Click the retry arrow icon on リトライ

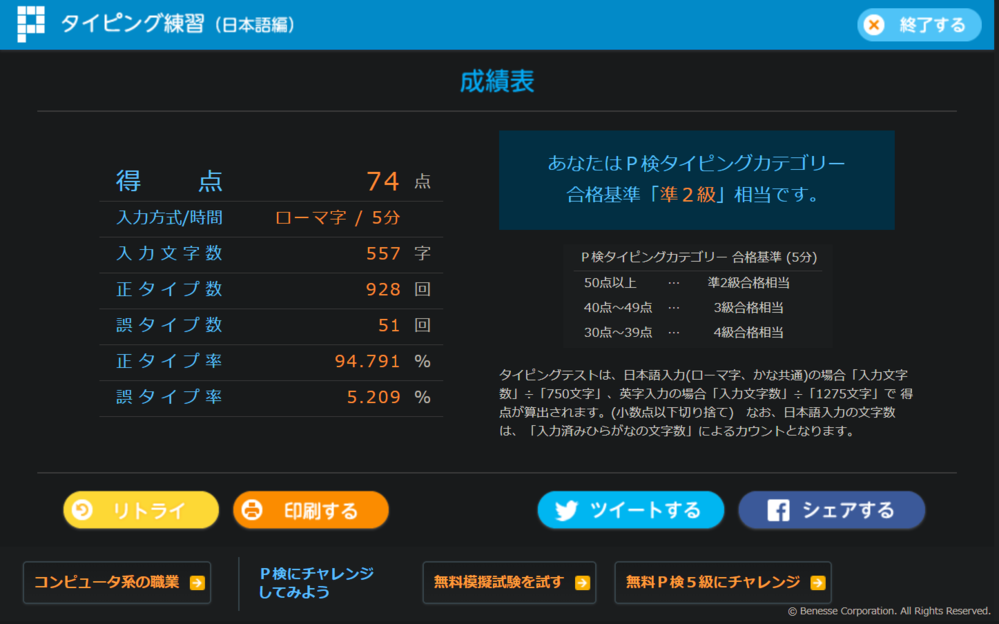83,510
